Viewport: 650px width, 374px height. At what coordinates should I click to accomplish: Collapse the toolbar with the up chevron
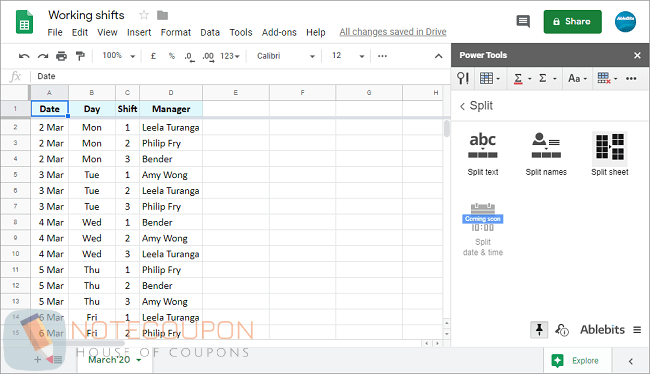[438, 56]
